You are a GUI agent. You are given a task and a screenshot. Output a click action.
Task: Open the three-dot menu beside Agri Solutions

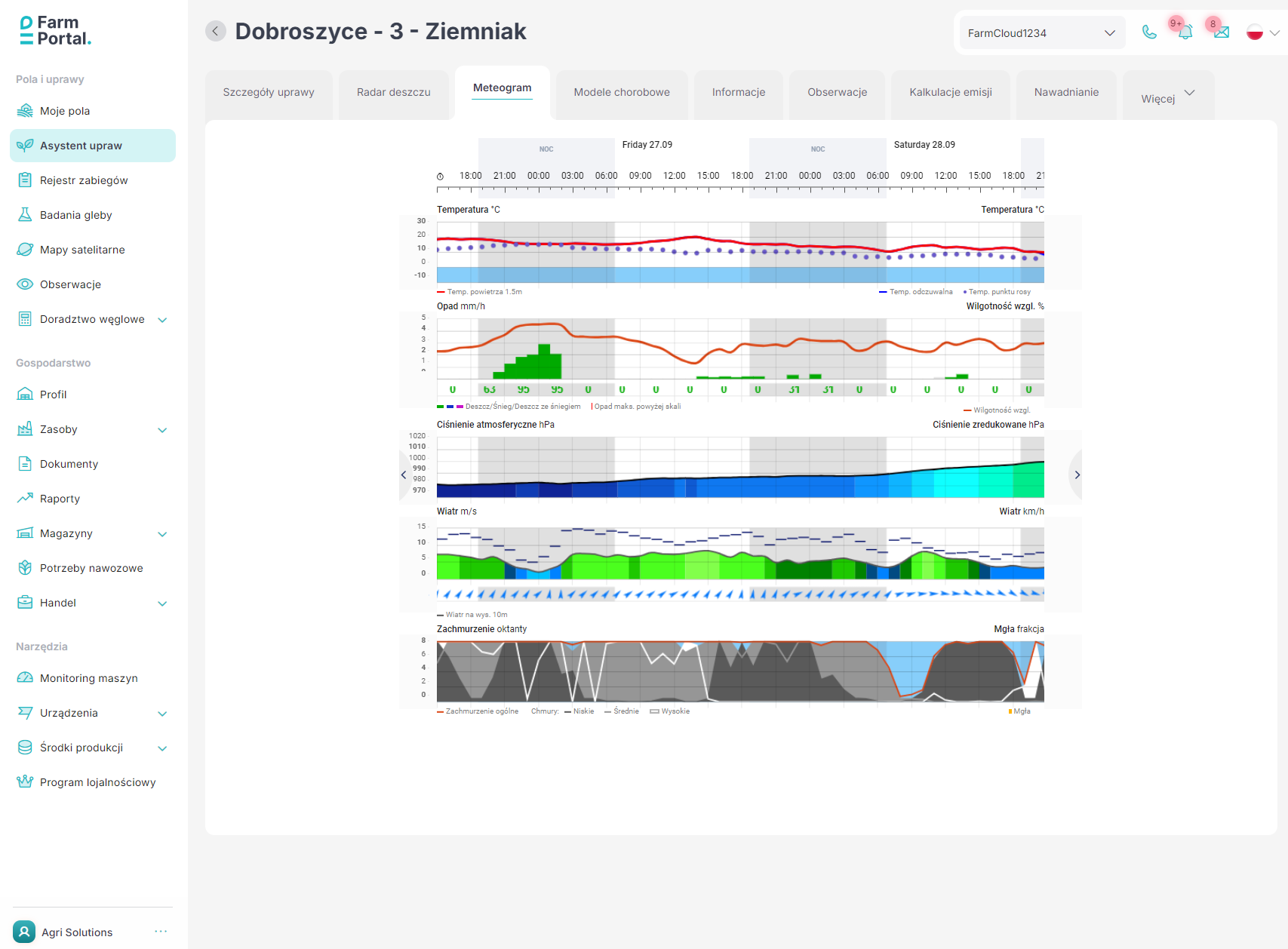(x=161, y=932)
